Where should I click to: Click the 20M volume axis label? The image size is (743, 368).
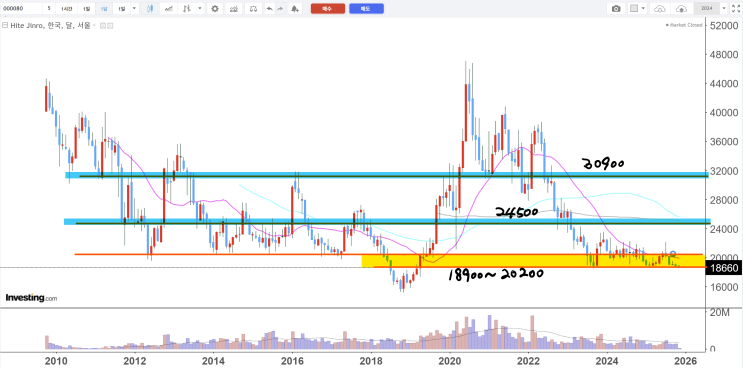click(719, 313)
